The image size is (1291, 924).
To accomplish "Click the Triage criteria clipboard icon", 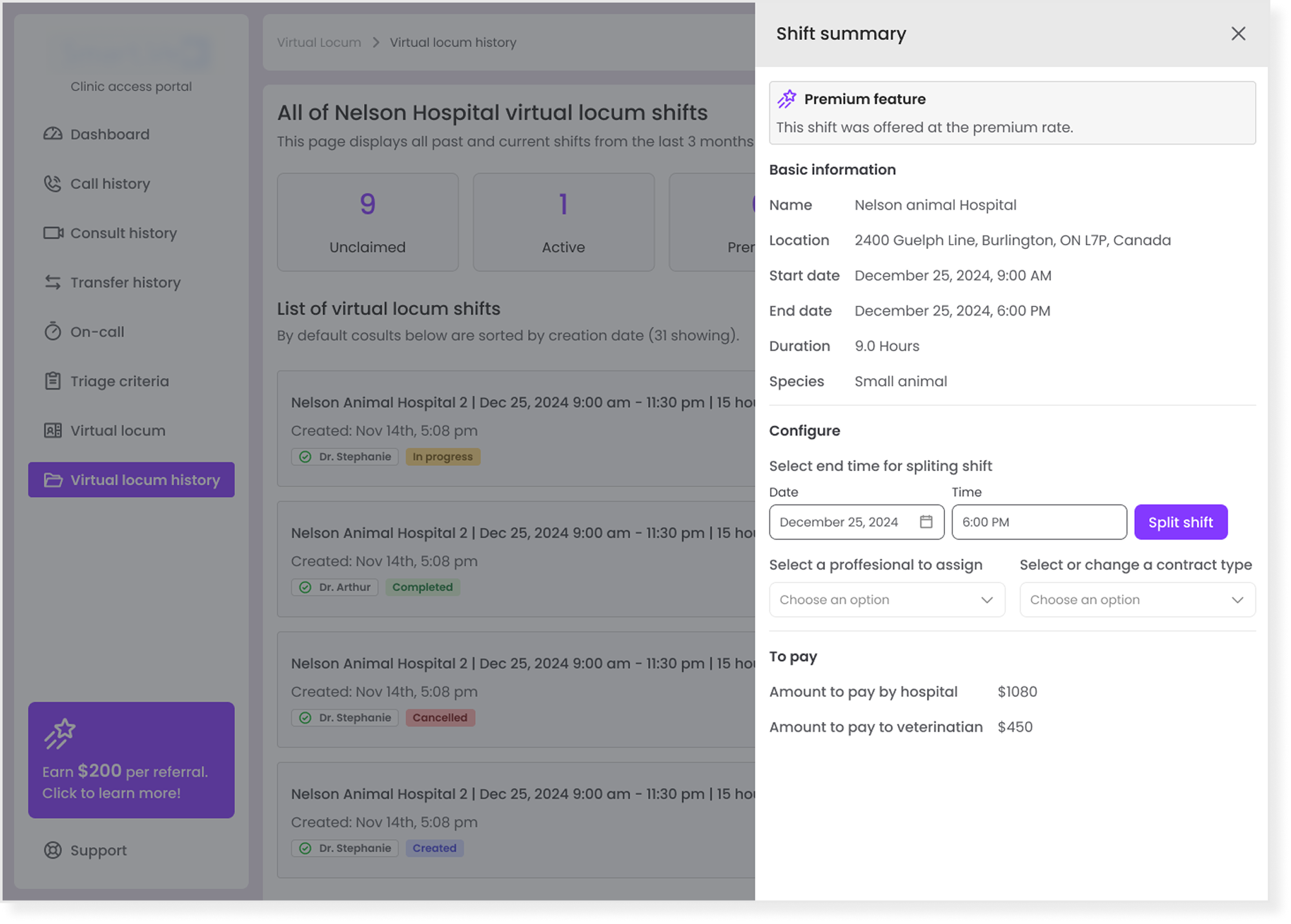I will (x=53, y=381).
